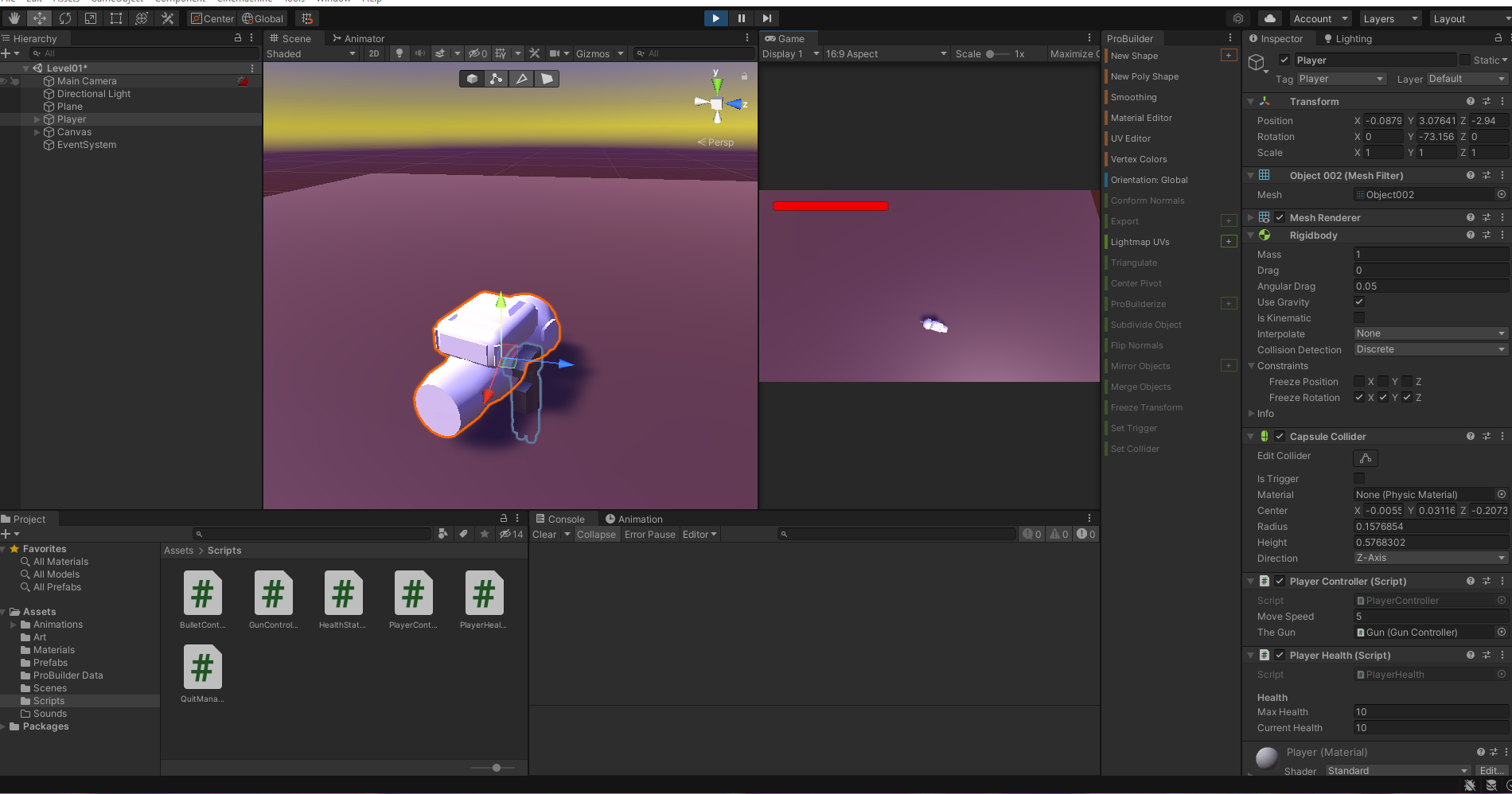Viewport: 1512px width, 794px height.
Task: Select the combined Transform tool
Action: pos(142,18)
